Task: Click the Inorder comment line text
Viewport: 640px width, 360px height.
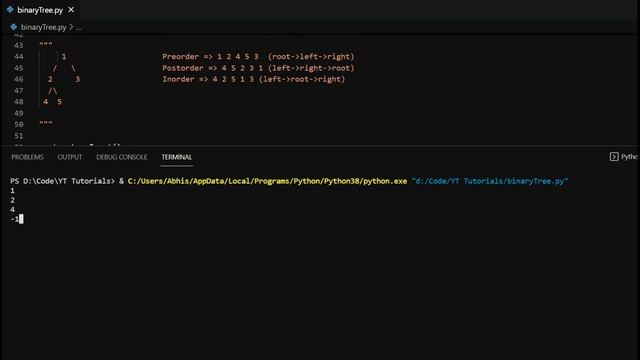Action: point(253,79)
